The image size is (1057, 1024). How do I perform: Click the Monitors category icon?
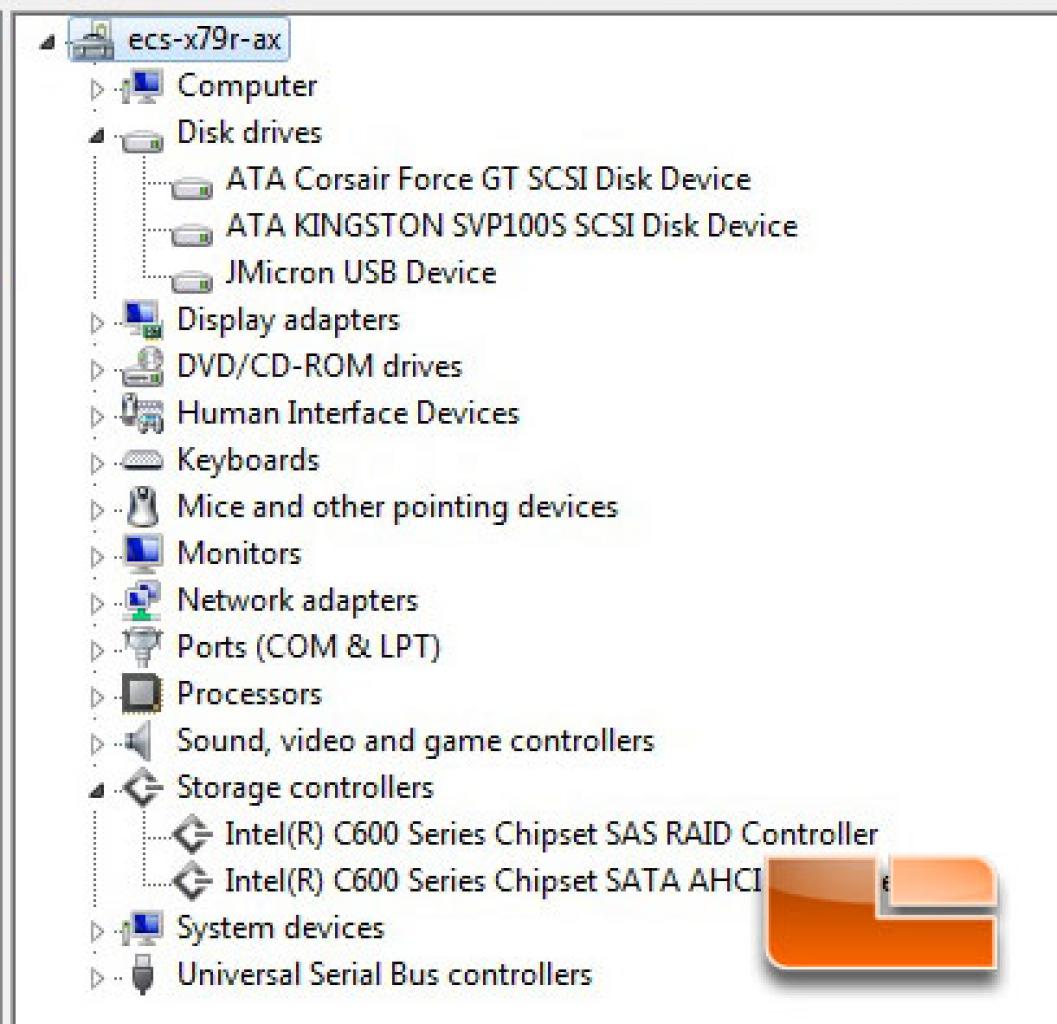142,553
